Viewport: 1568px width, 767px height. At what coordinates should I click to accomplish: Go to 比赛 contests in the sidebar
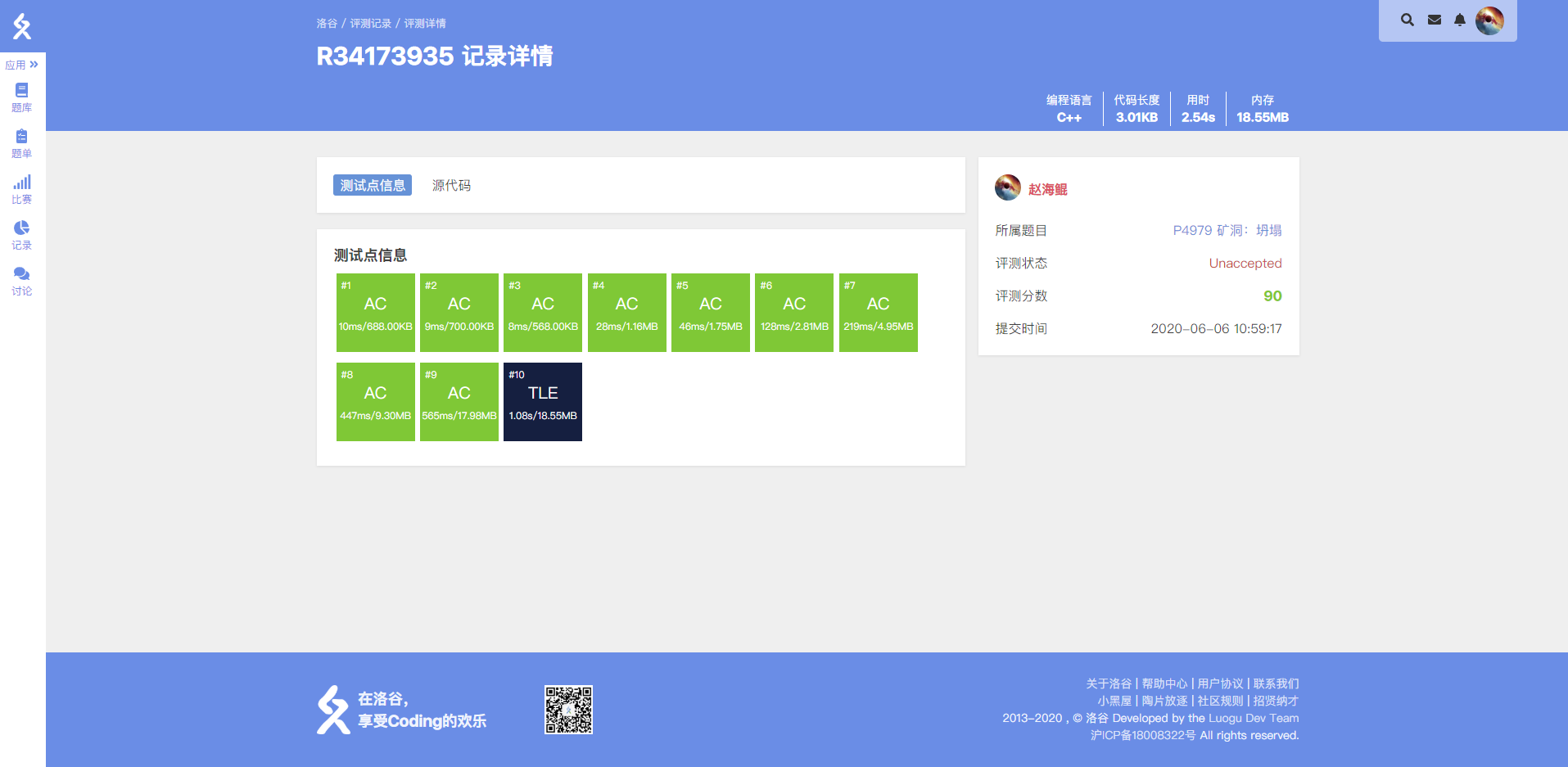click(x=22, y=188)
